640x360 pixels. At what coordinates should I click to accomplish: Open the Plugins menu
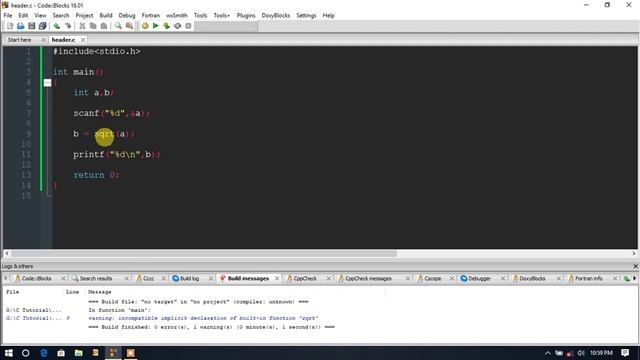point(246,15)
